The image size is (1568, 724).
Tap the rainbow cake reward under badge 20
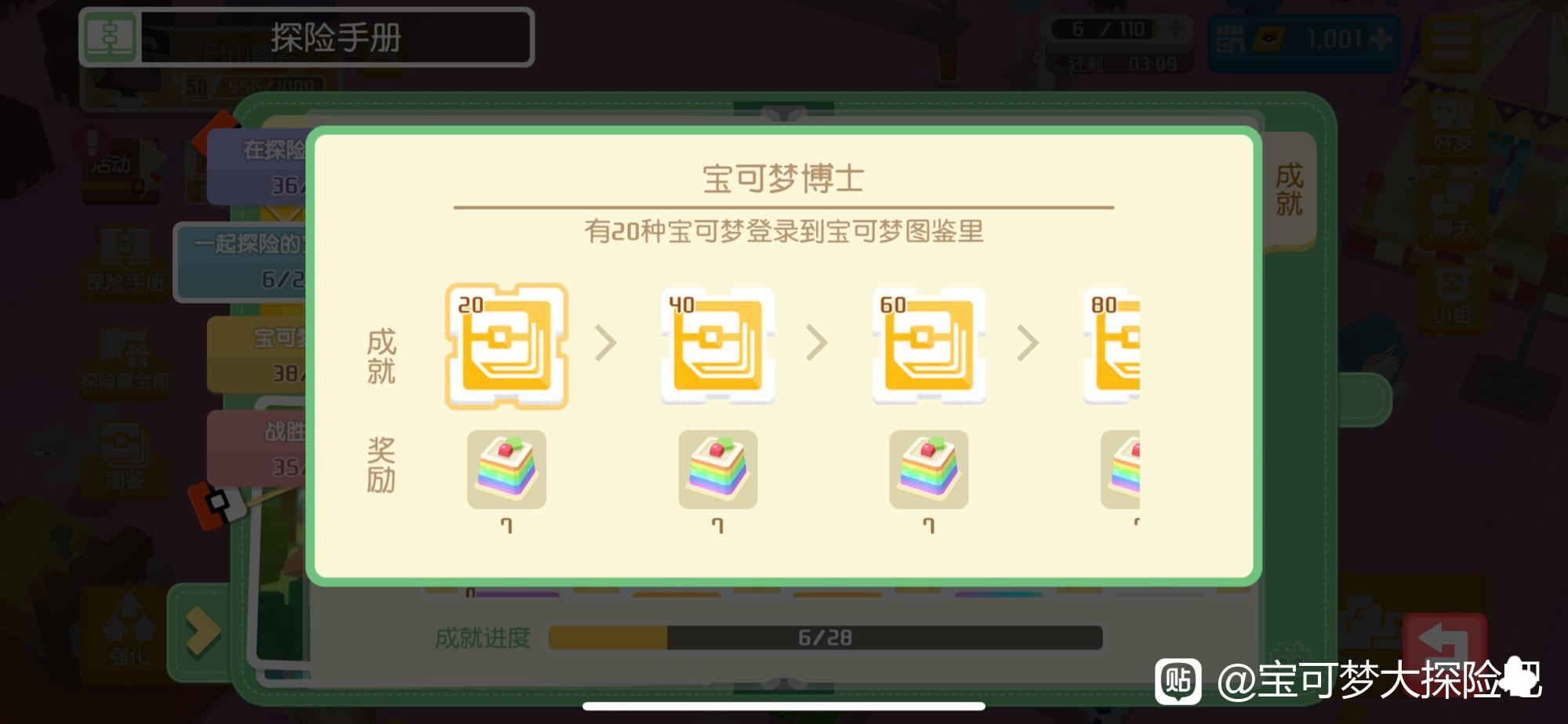[x=506, y=469]
